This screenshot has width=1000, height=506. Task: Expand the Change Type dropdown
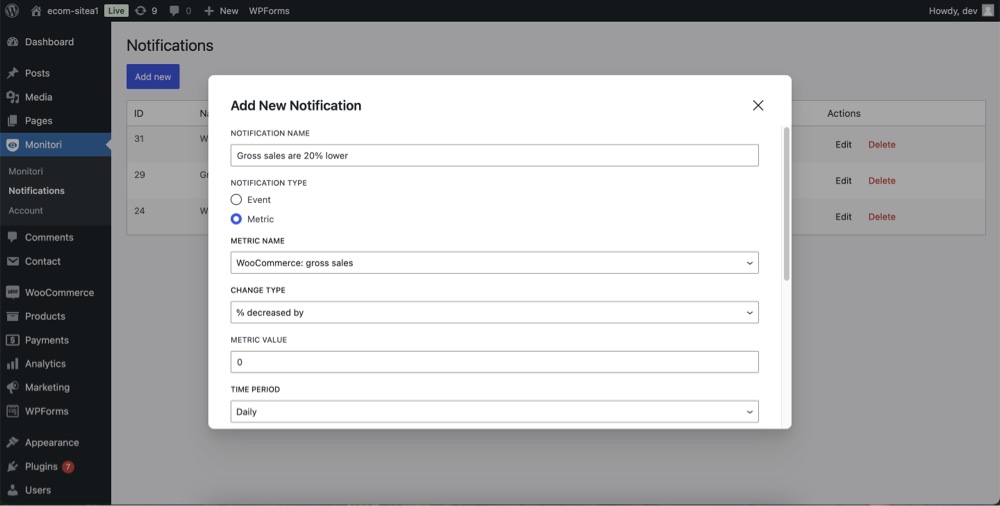[494, 313]
